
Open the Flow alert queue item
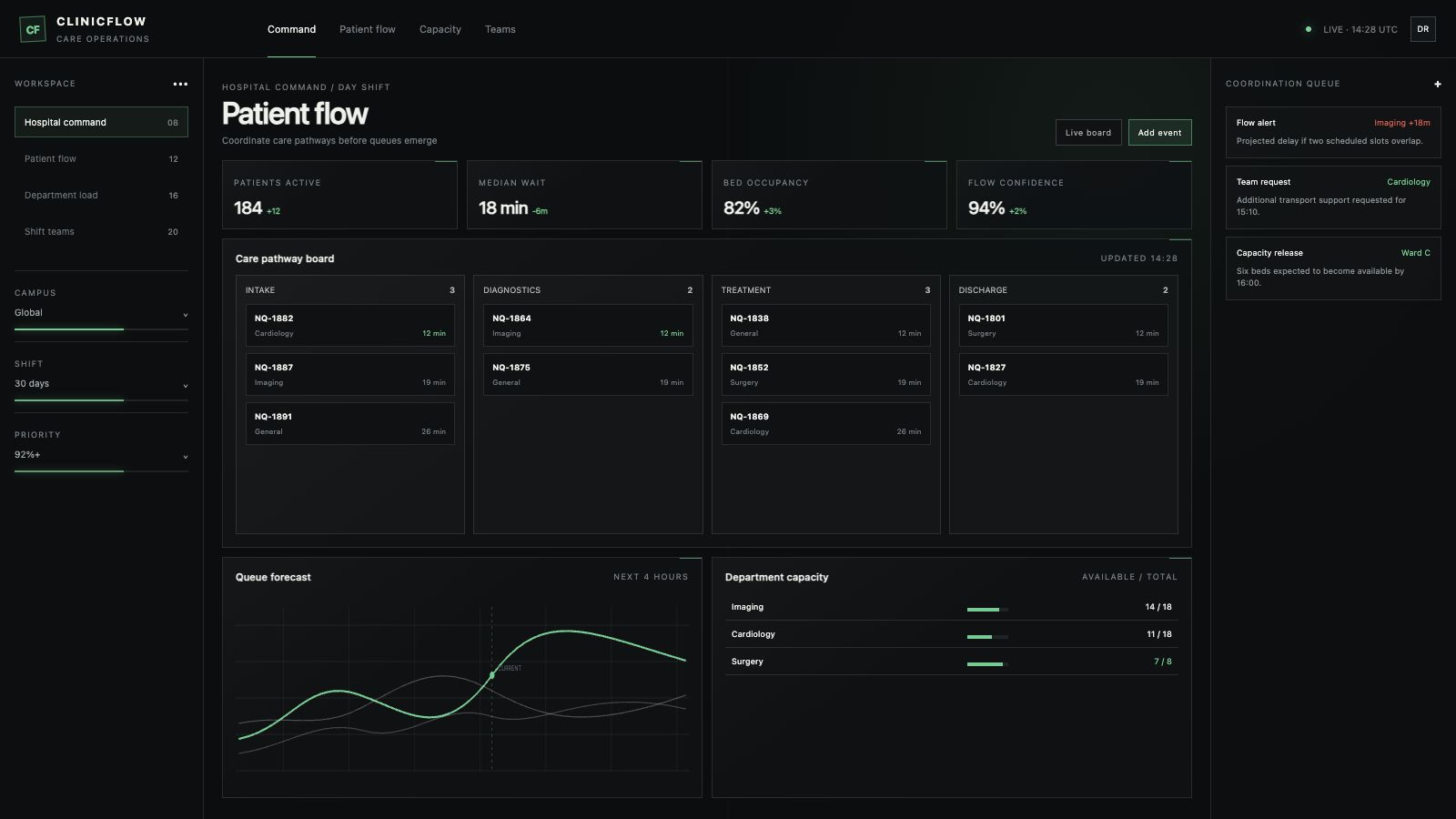(x=1333, y=132)
